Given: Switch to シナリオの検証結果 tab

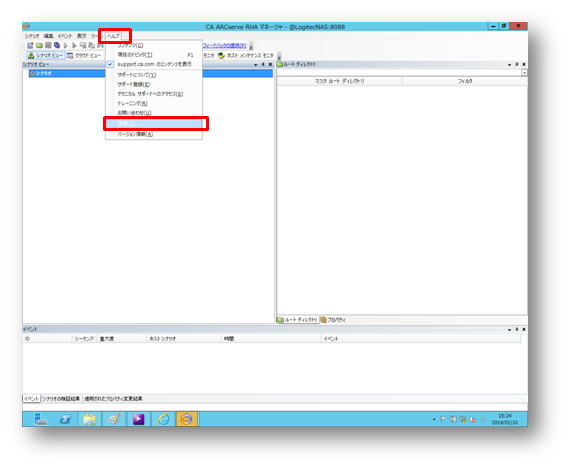Looking at the screenshot, I should click(61, 398).
